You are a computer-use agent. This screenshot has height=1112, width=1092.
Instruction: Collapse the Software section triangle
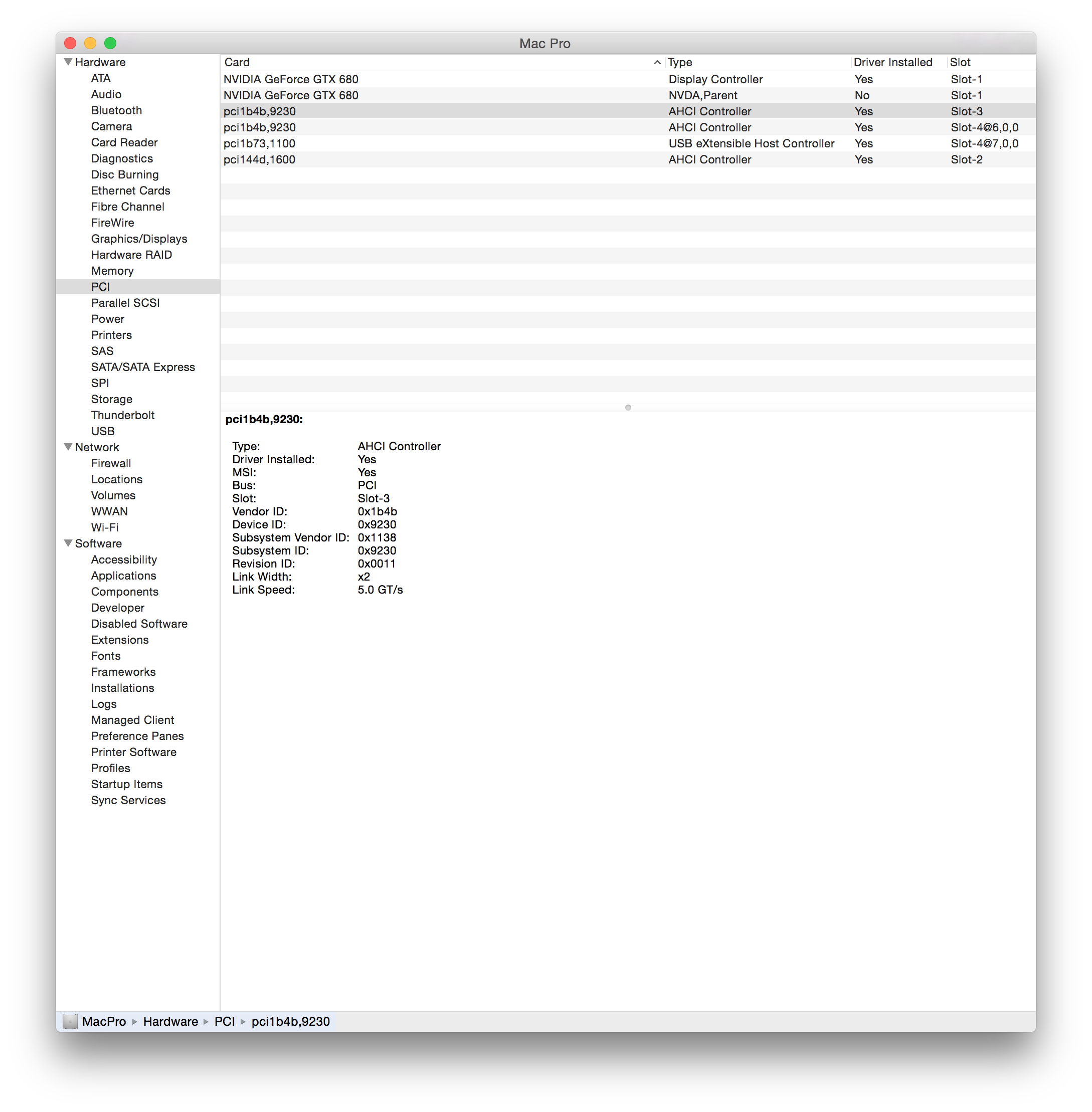(x=68, y=543)
